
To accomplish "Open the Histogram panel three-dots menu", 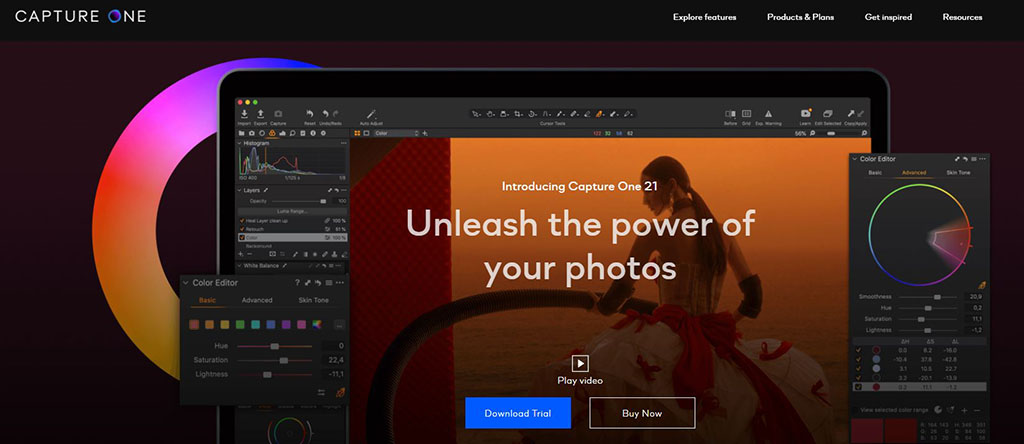I will [x=344, y=143].
